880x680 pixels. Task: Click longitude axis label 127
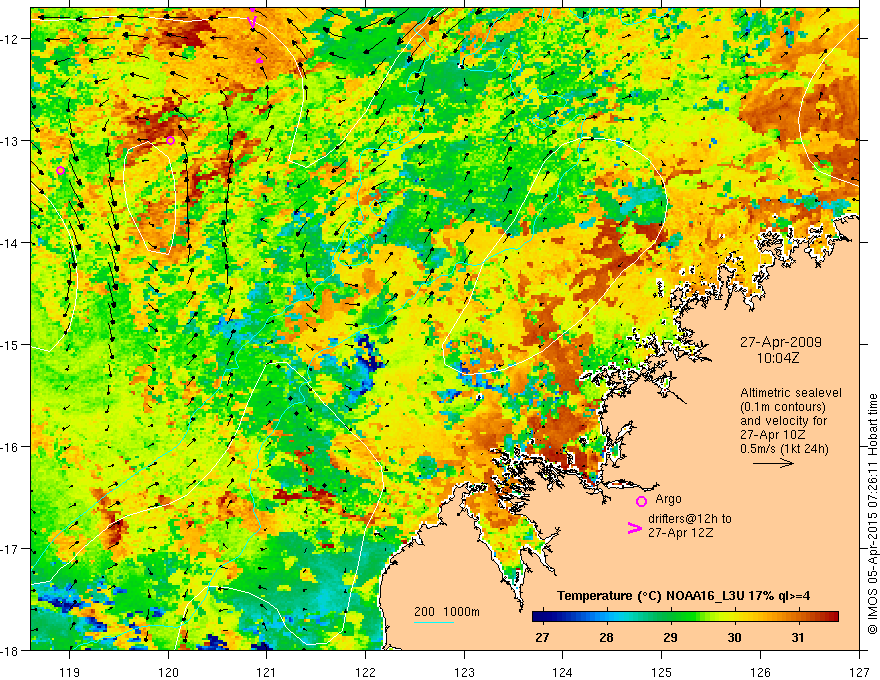tap(859, 672)
